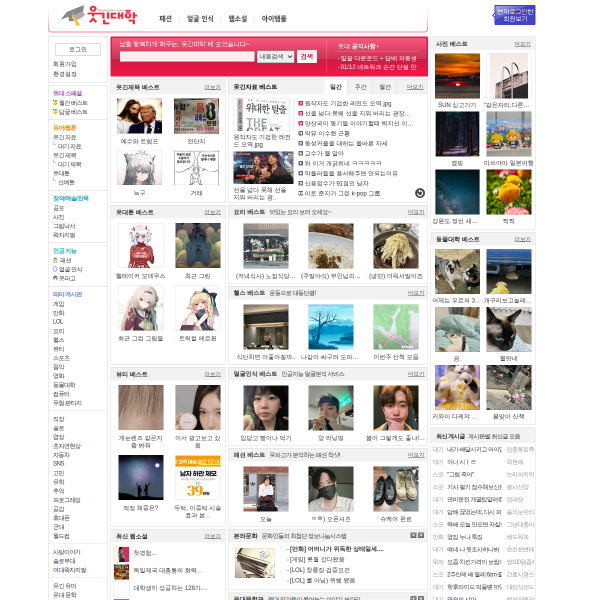Click the refresh icon in 웃긴자료 베스트
Viewport: 600px width, 600px height.
[x=420, y=193]
